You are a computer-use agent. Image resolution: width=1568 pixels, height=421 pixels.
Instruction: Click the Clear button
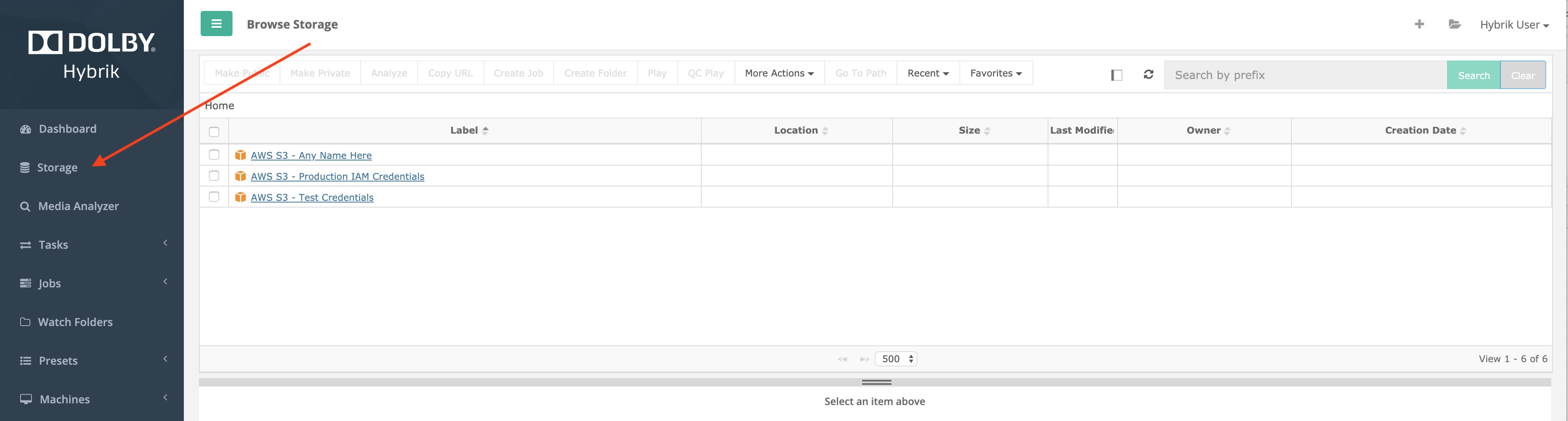point(1523,75)
